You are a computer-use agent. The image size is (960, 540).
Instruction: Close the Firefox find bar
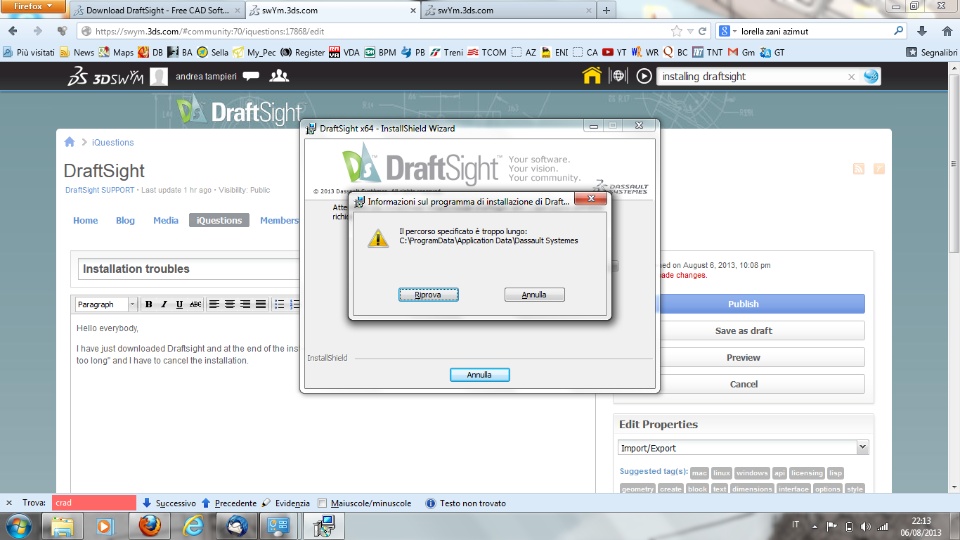click(x=9, y=503)
